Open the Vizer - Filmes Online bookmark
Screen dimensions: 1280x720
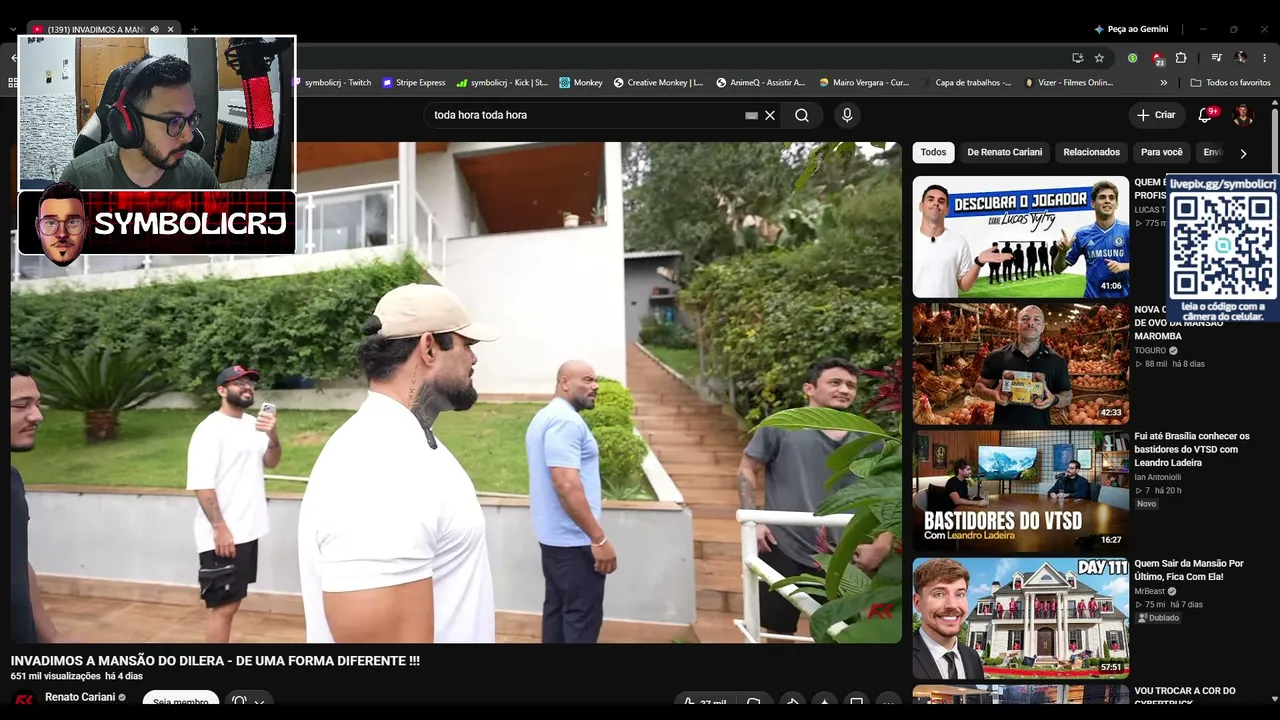[x=1069, y=83]
